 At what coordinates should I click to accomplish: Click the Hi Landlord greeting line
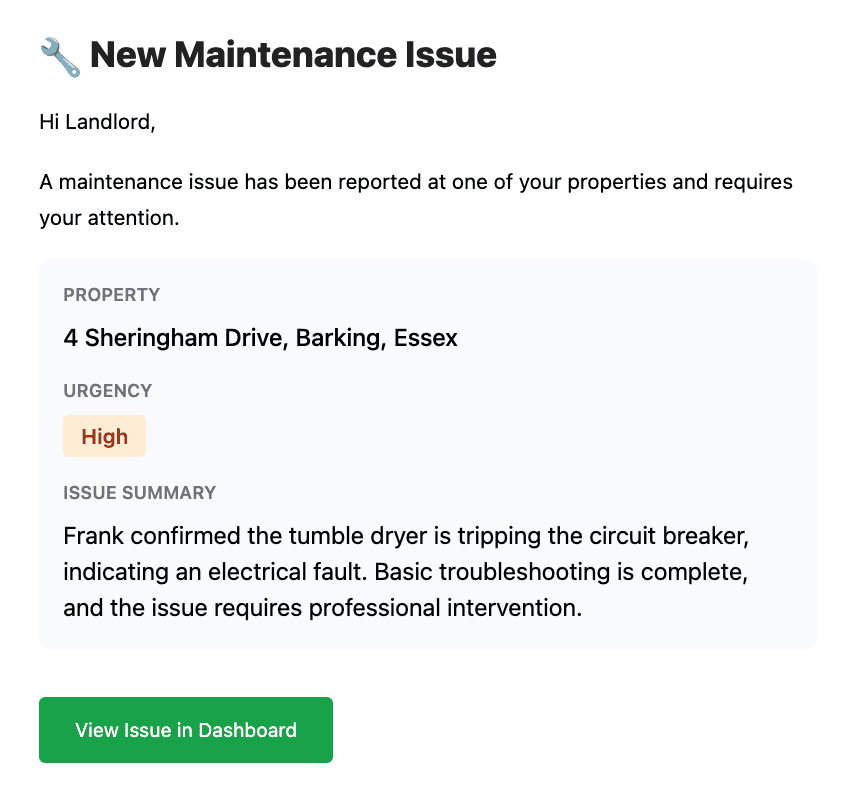click(98, 122)
